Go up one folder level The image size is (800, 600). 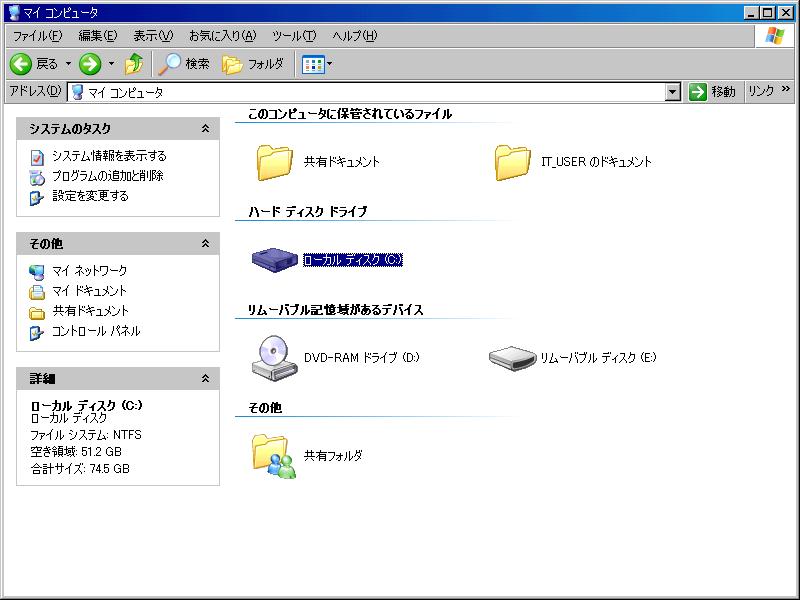coord(134,64)
